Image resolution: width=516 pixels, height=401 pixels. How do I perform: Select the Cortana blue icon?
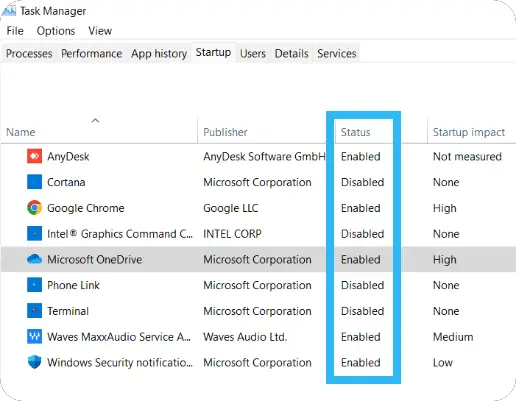click(x=34, y=182)
